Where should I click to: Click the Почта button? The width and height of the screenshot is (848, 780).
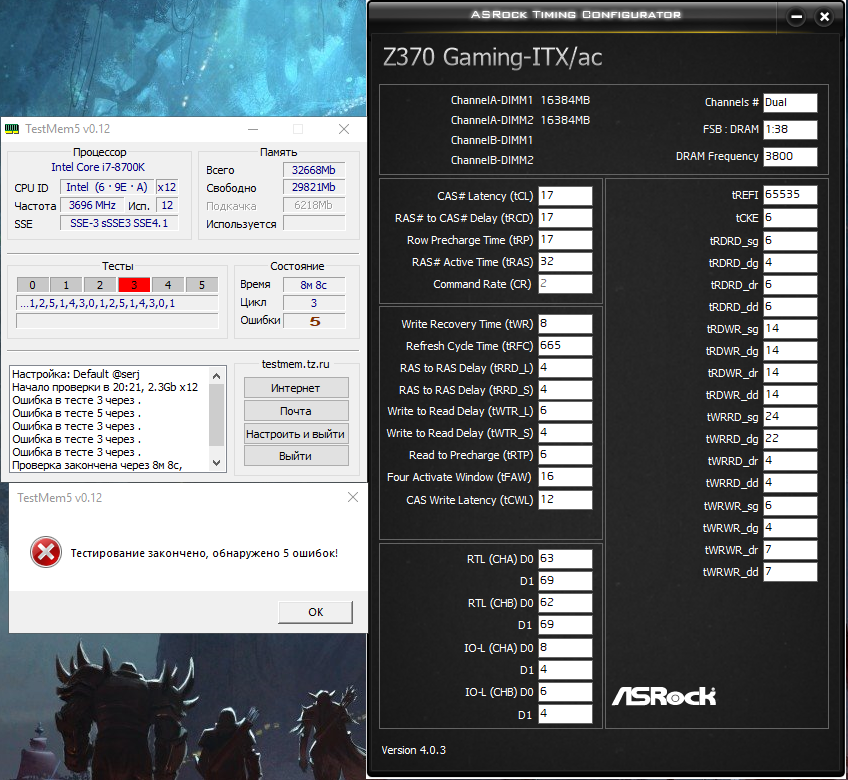pos(296,411)
